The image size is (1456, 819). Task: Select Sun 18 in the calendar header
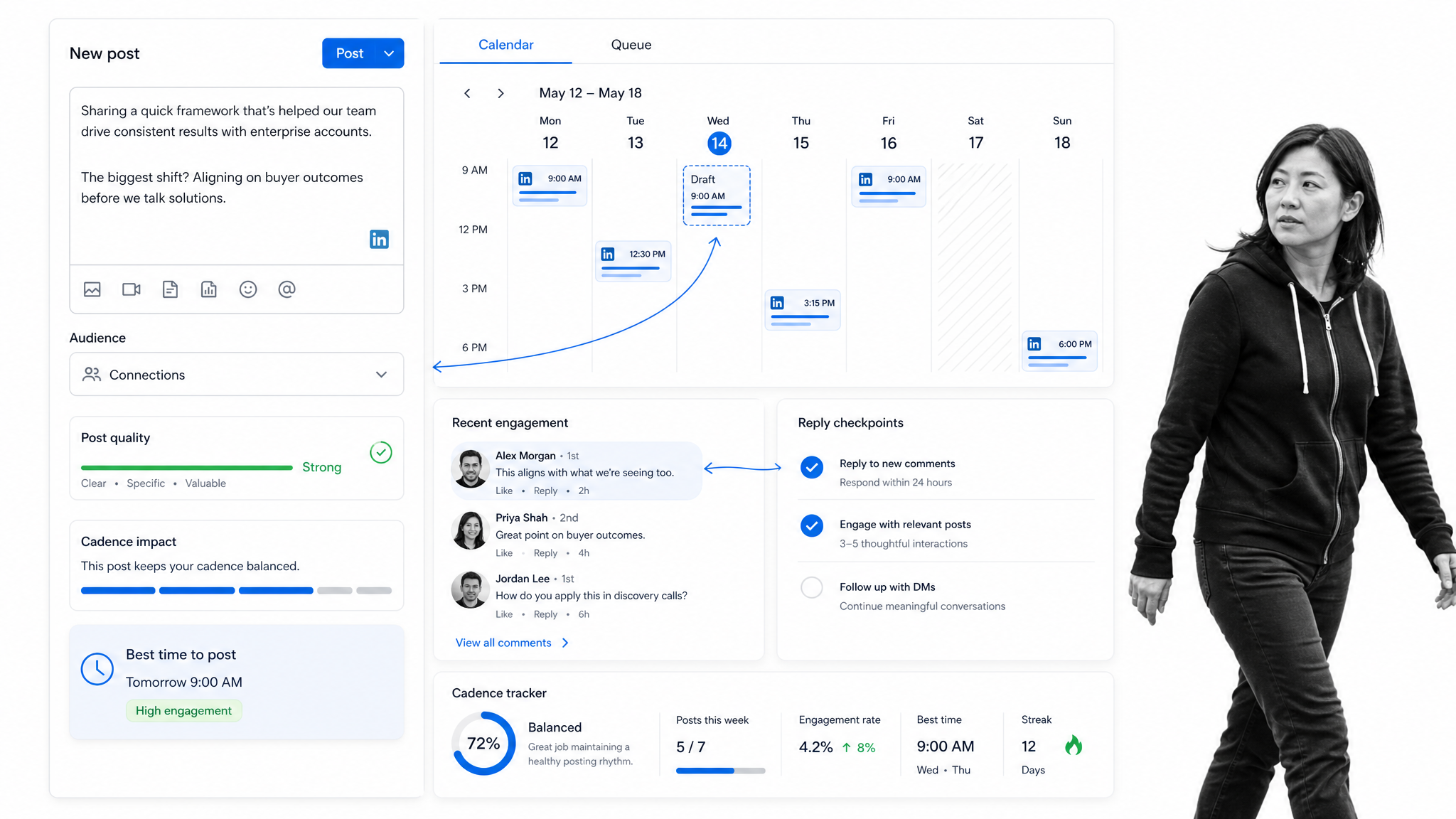1062,134
